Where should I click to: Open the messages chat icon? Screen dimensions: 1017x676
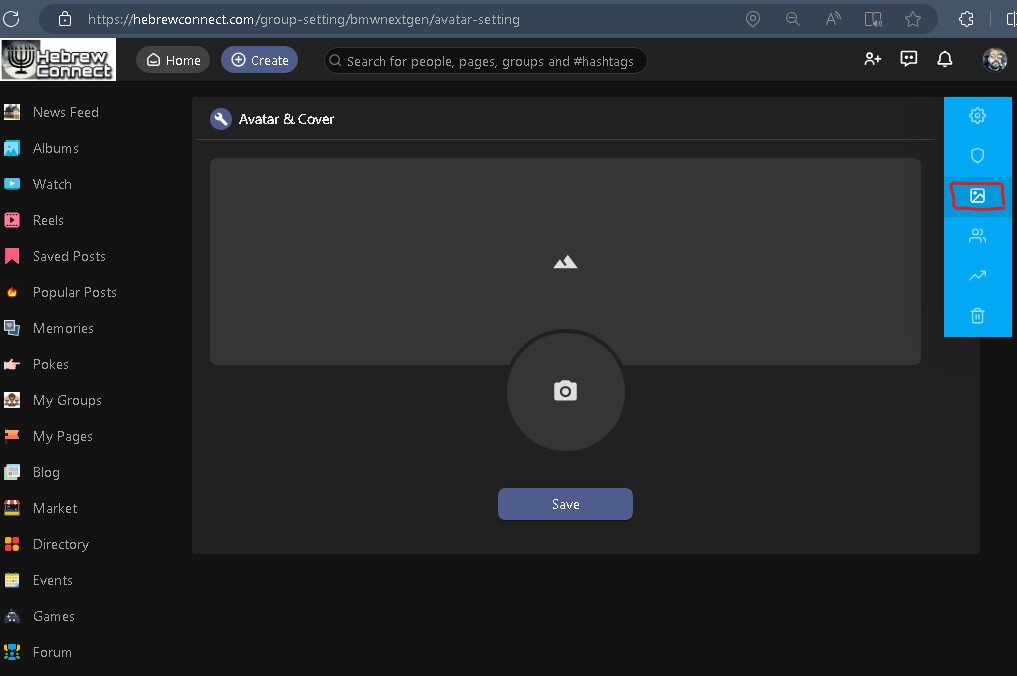pyautogui.click(x=908, y=59)
